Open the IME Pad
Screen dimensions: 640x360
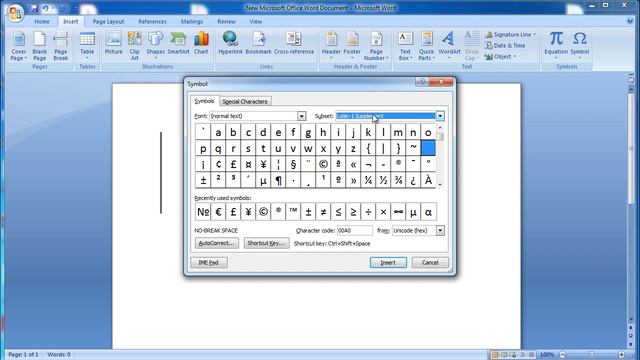pyautogui.click(x=209, y=262)
